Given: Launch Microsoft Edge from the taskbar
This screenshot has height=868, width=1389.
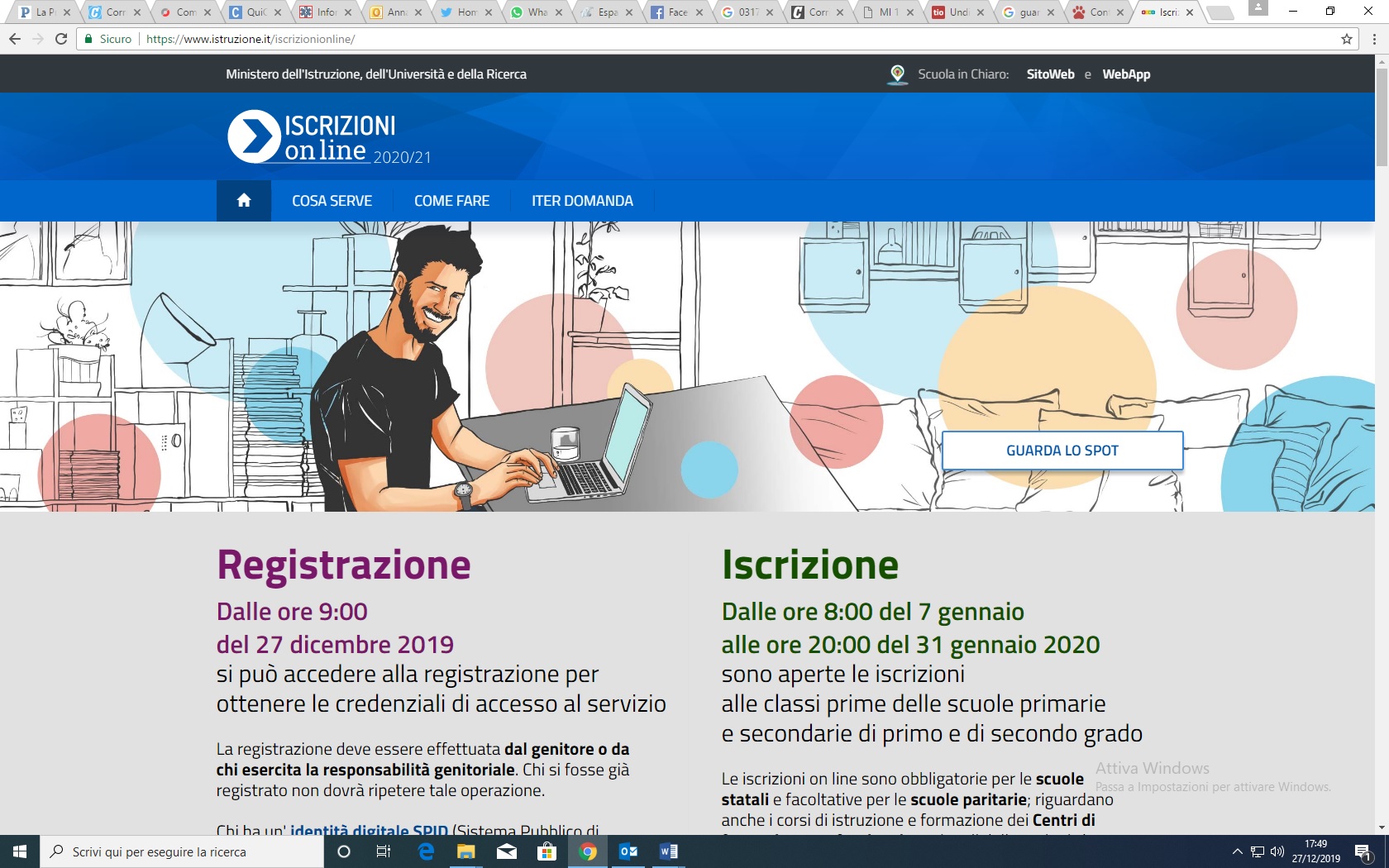Looking at the screenshot, I should point(426,851).
